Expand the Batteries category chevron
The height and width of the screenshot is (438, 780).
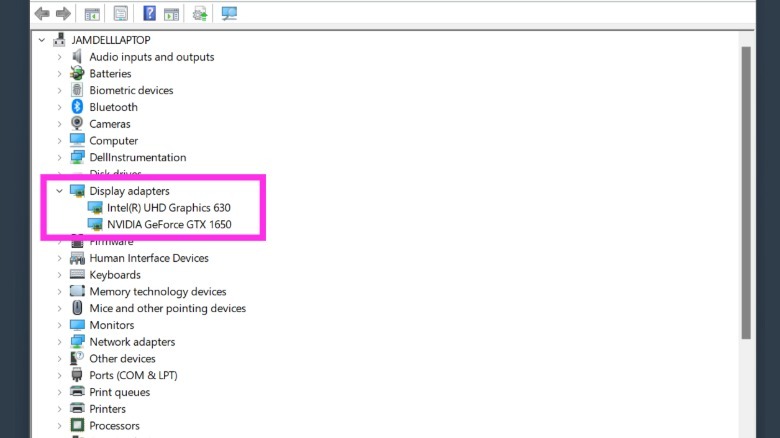coord(59,74)
